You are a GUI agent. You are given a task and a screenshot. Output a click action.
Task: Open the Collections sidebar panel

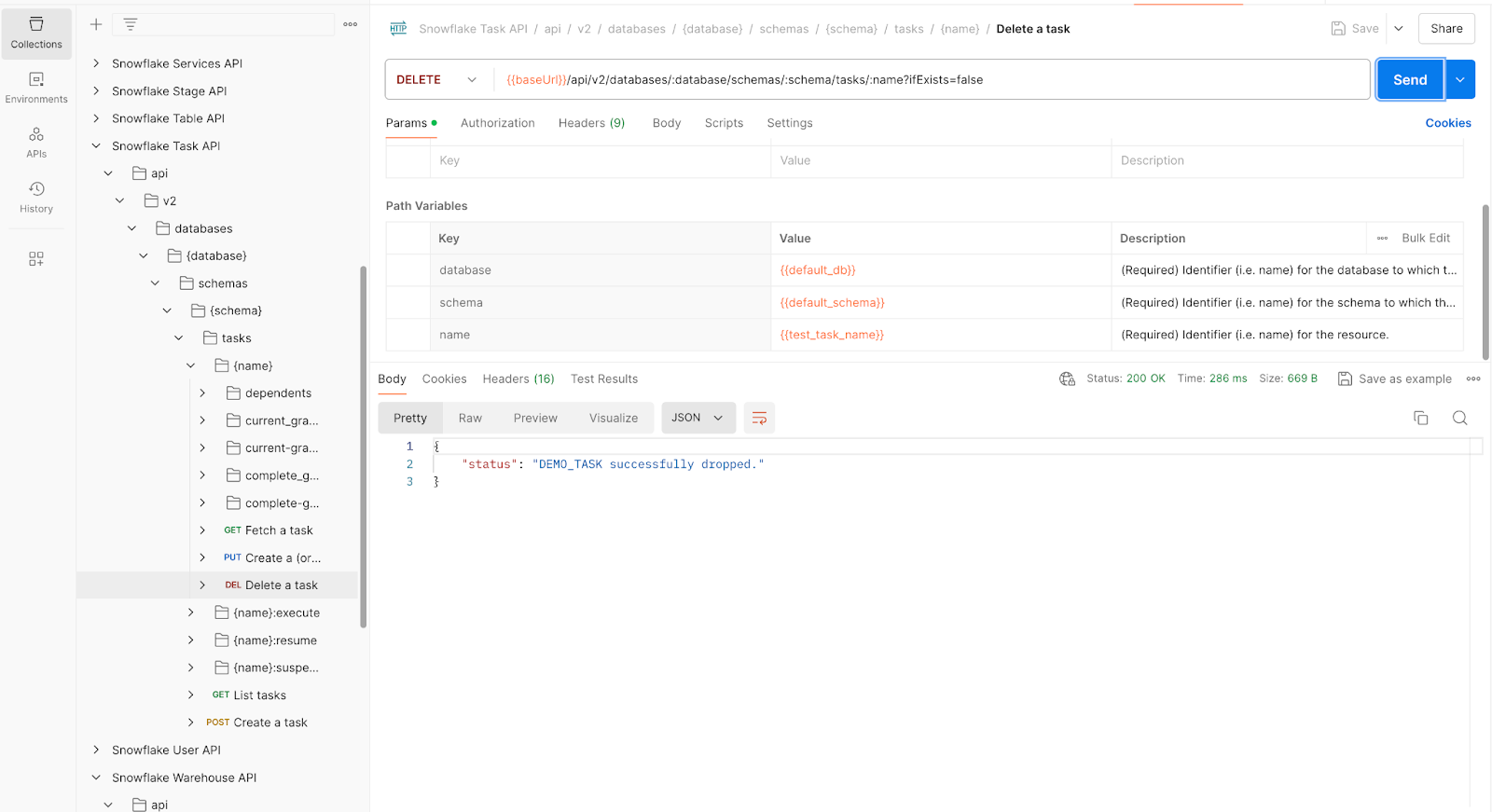pos(36,33)
